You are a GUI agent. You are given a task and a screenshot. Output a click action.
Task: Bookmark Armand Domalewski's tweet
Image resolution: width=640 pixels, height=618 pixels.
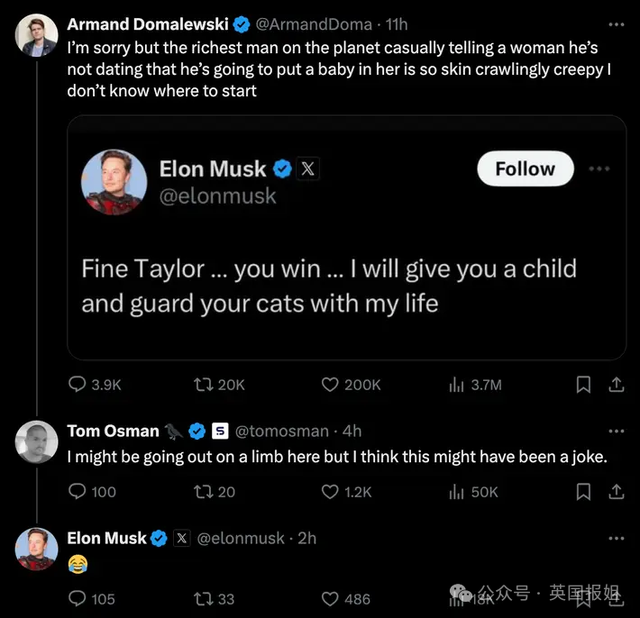point(584,384)
